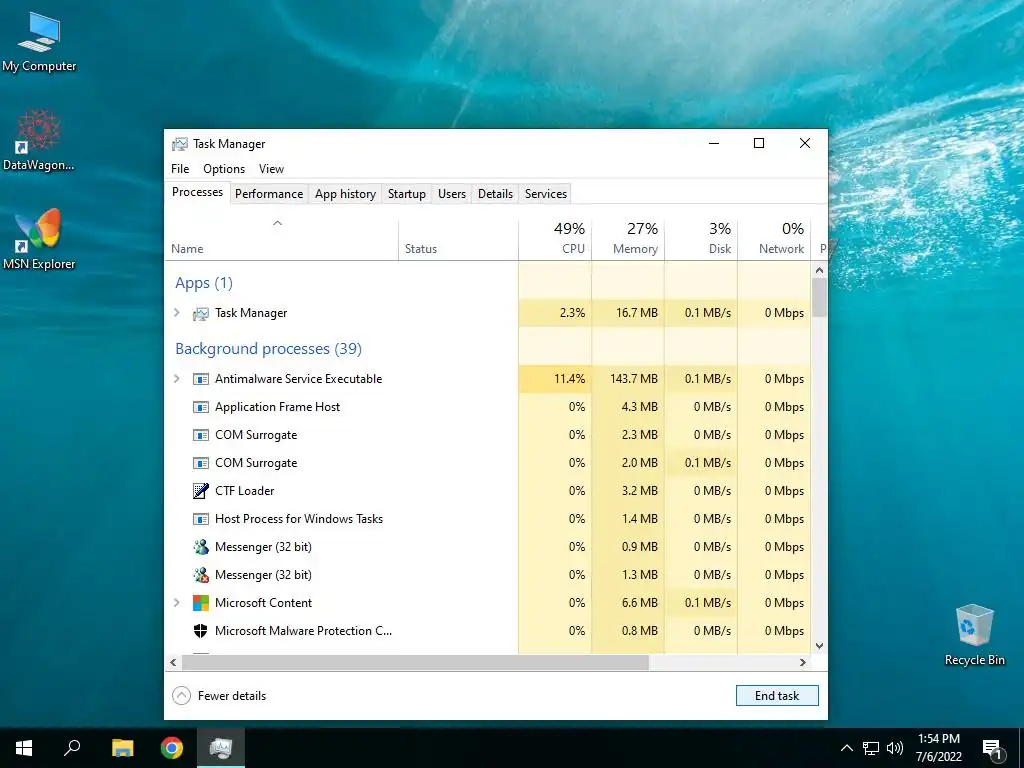Click the vertical scrollbar thumb
This screenshot has height=768, width=1024.
click(x=820, y=297)
